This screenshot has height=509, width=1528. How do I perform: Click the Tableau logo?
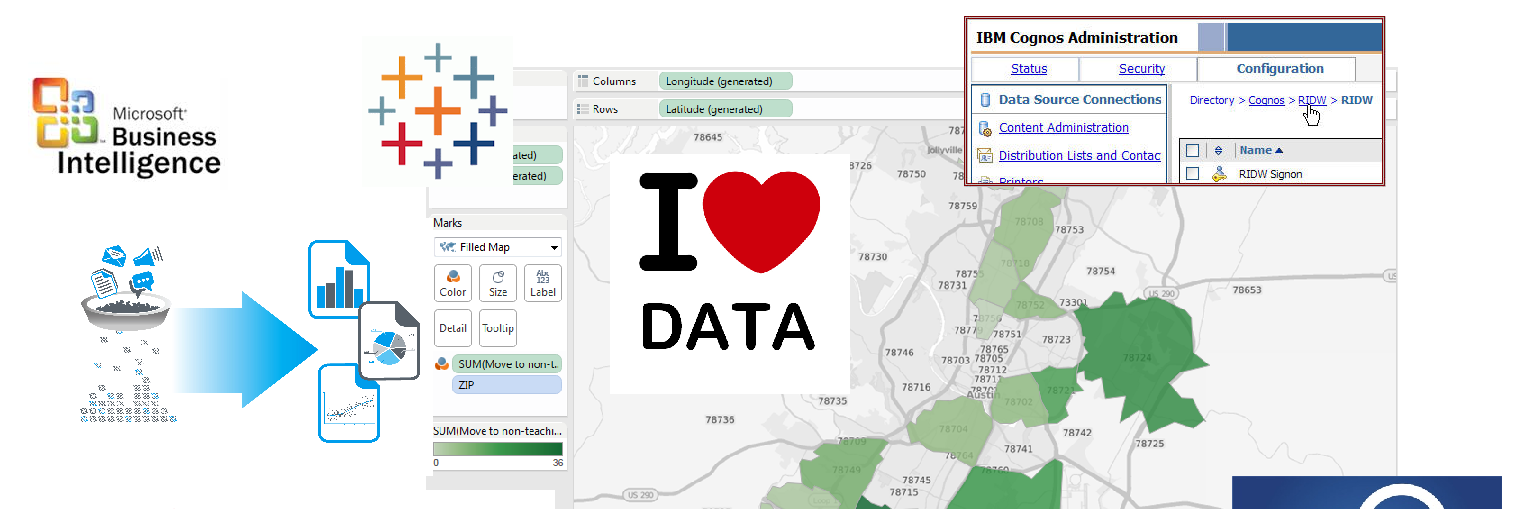[437, 111]
